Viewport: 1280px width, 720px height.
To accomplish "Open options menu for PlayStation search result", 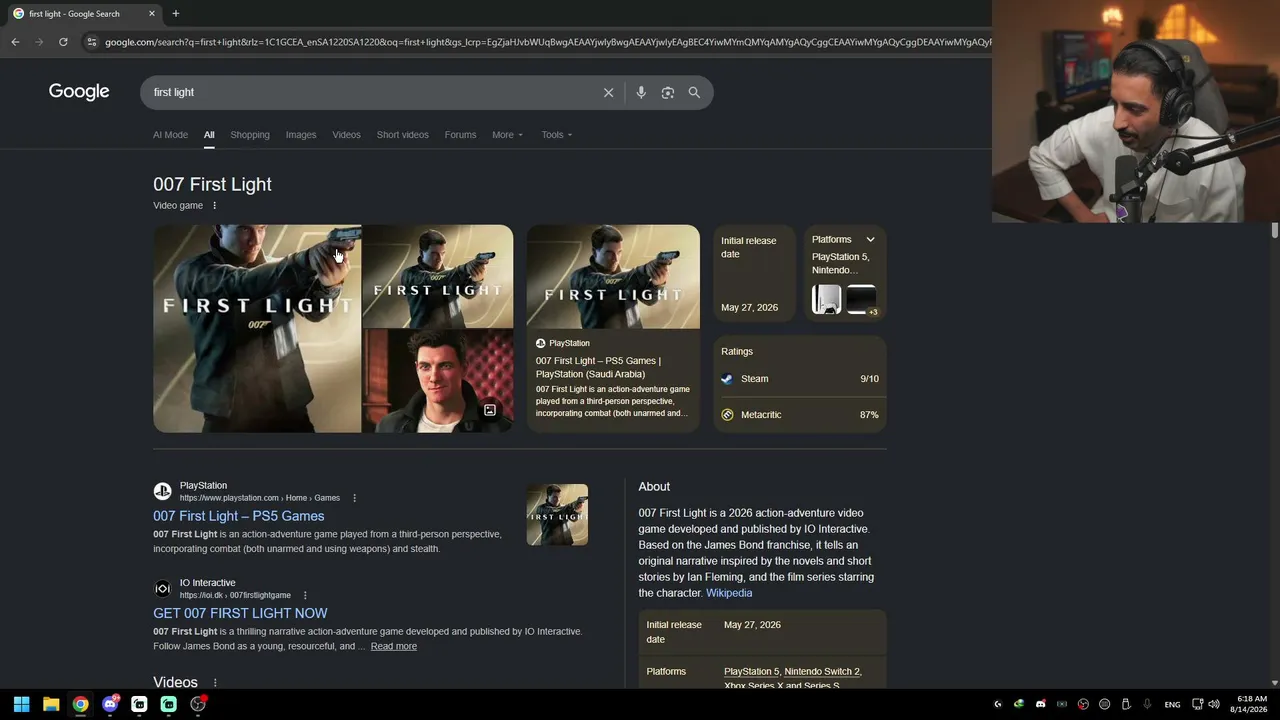I will tap(354, 498).
